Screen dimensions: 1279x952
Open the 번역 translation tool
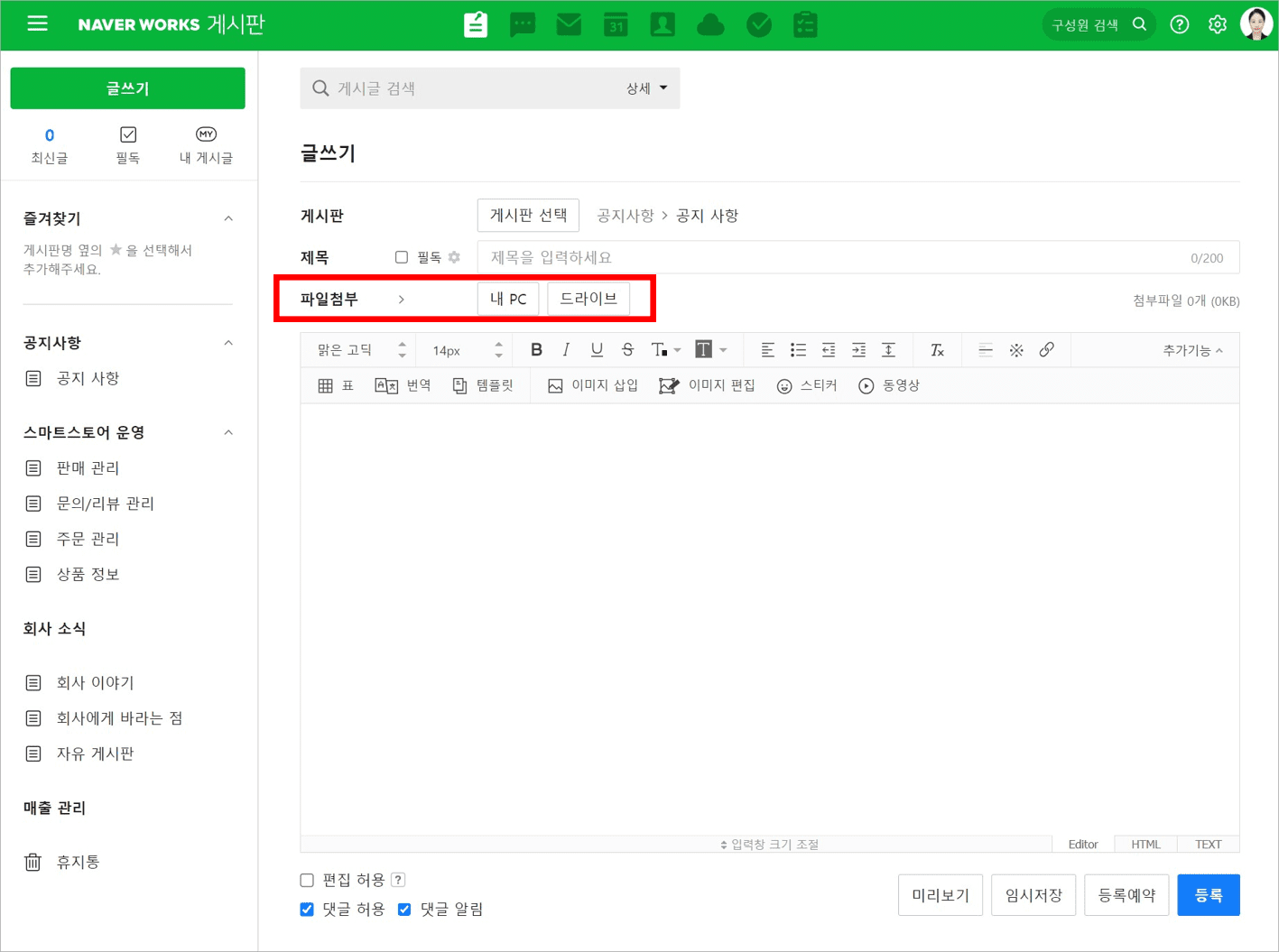click(x=403, y=384)
